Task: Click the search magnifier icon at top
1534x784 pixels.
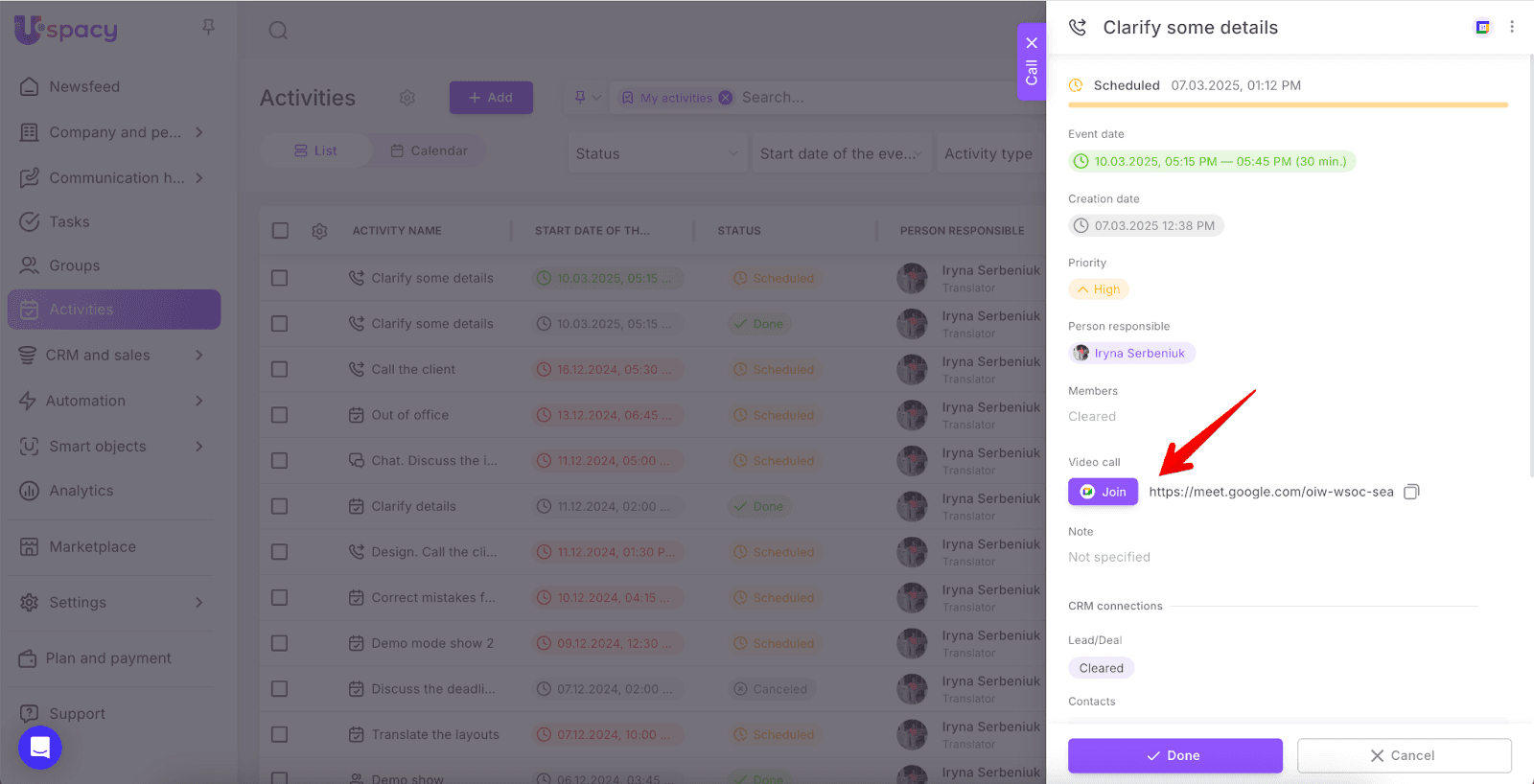Action: 278,31
